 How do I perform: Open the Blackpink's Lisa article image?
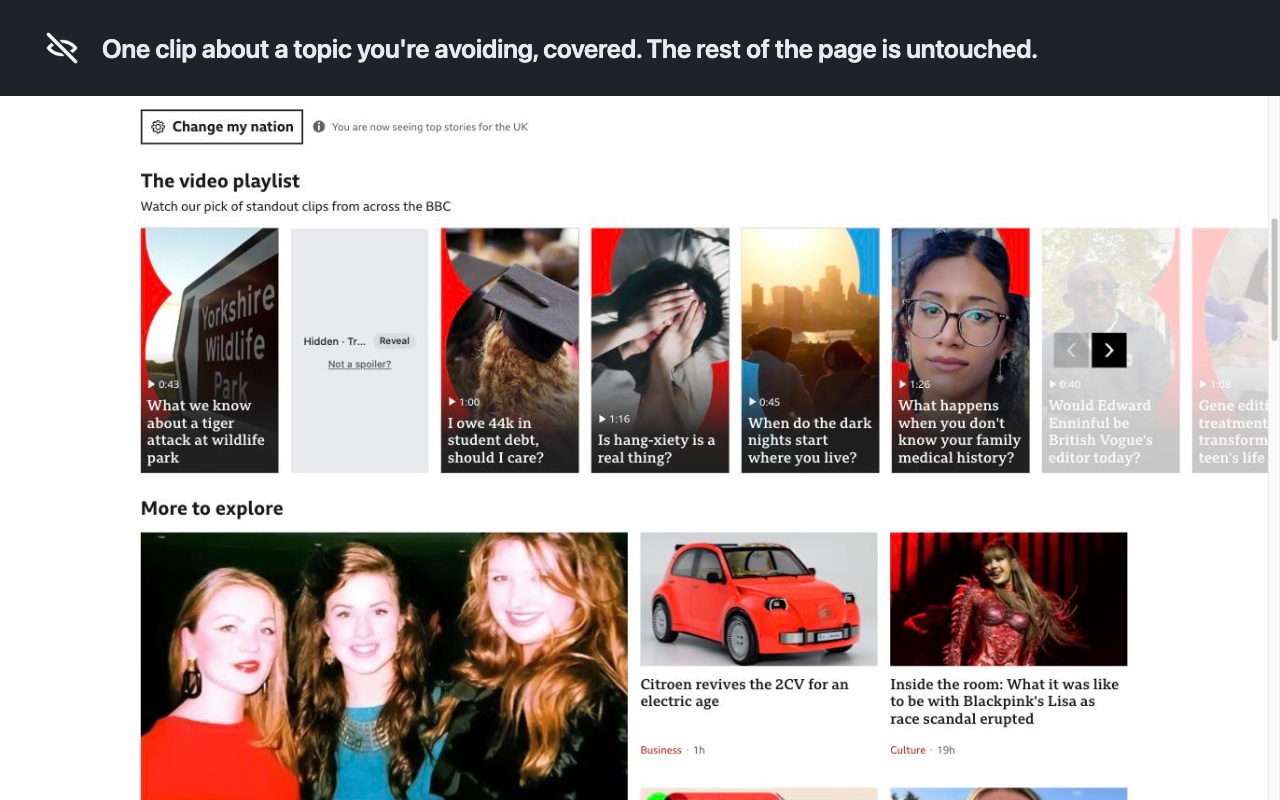click(x=1008, y=599)
